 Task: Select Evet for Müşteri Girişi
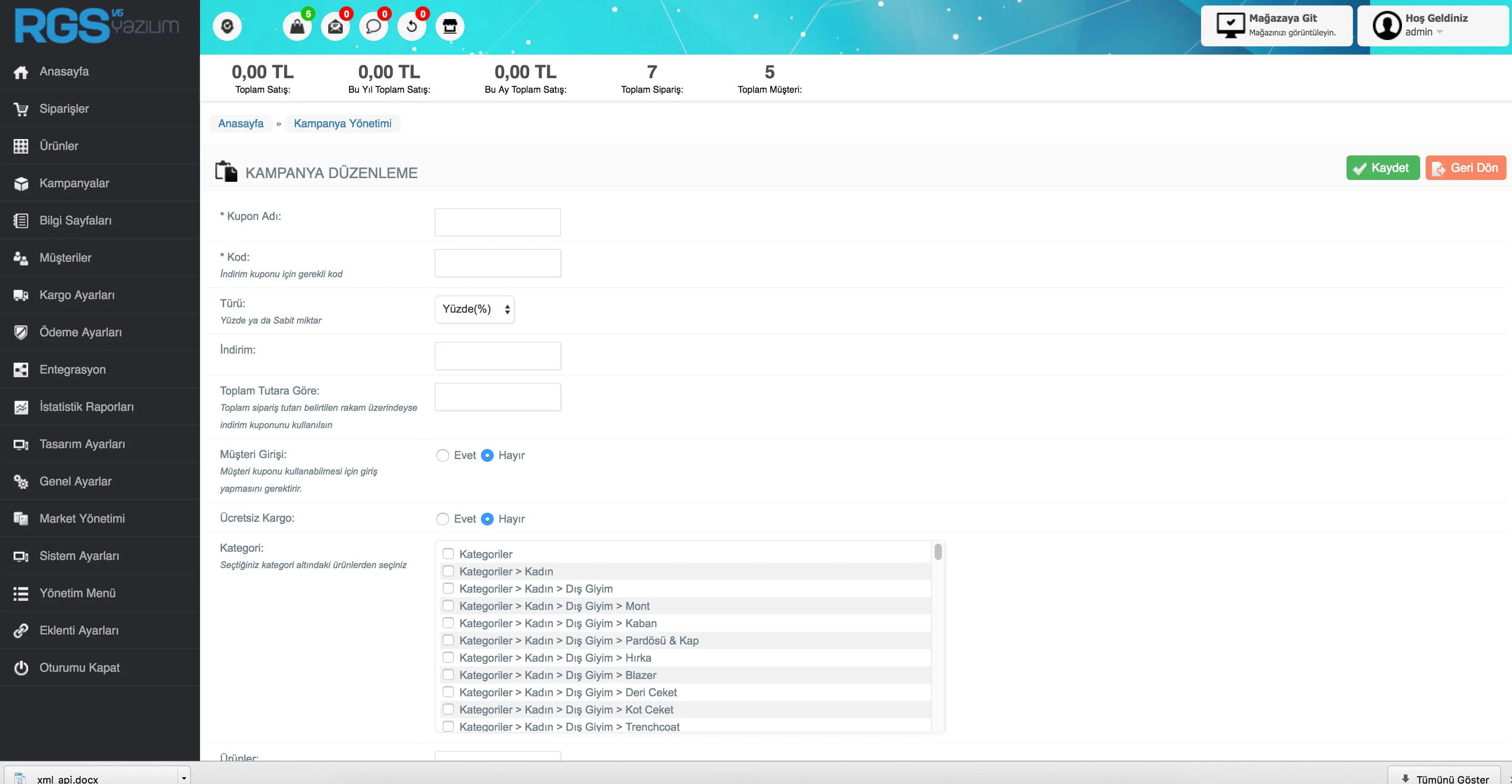(443, 455)
